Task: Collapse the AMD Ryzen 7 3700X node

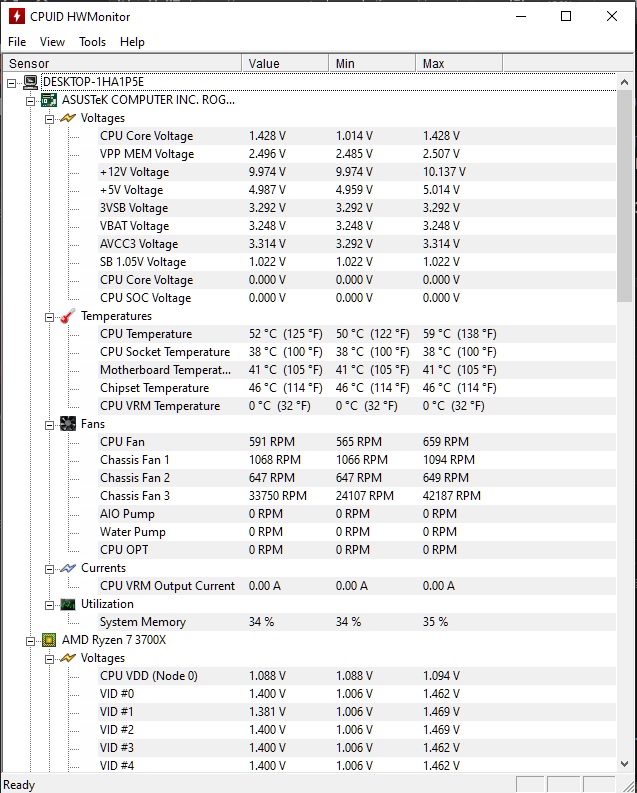Action: [x=30, y=641]
